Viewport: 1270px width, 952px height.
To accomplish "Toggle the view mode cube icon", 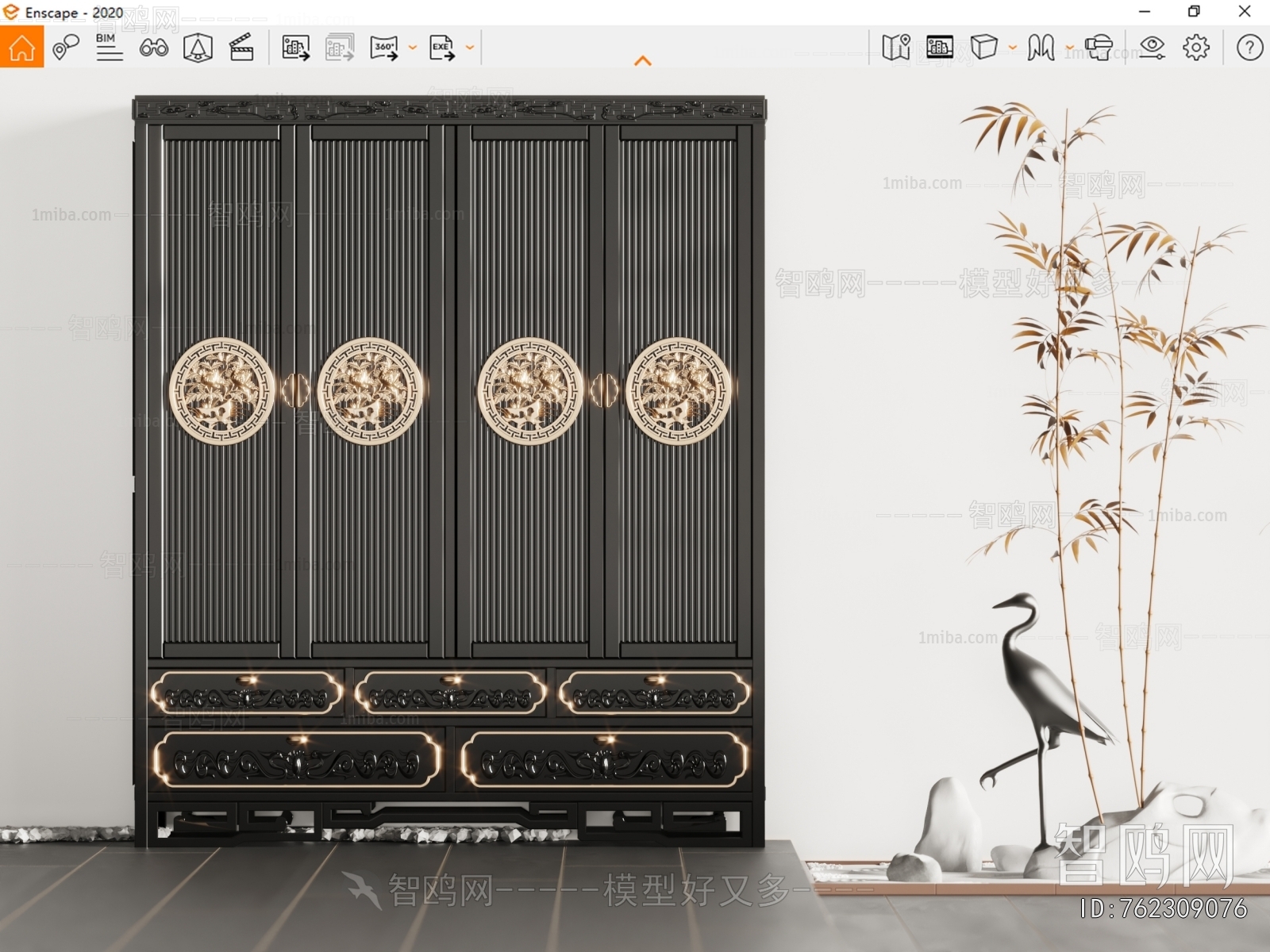I will coord(984,47).
